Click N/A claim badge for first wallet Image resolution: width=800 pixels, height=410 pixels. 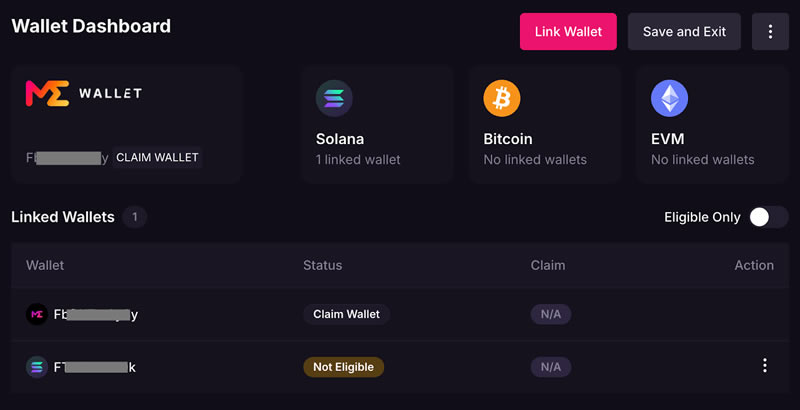[x=551, y=314]
